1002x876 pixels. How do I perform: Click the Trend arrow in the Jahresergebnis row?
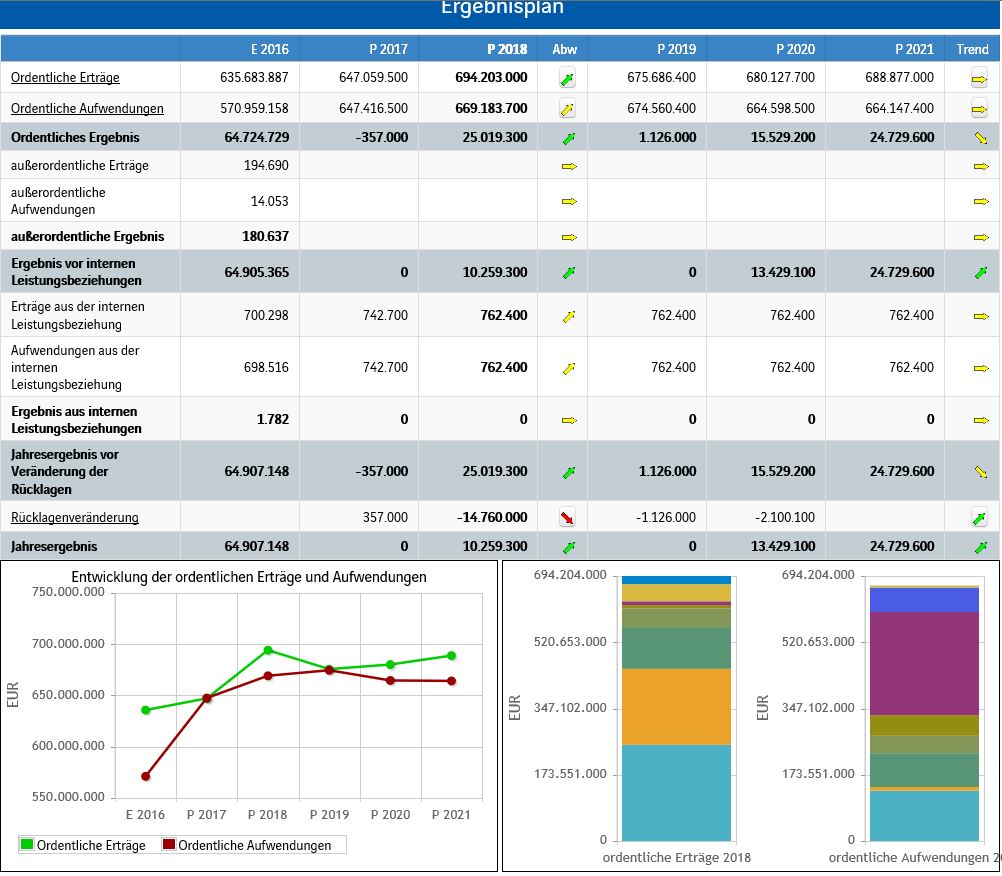tap(981, 548)
